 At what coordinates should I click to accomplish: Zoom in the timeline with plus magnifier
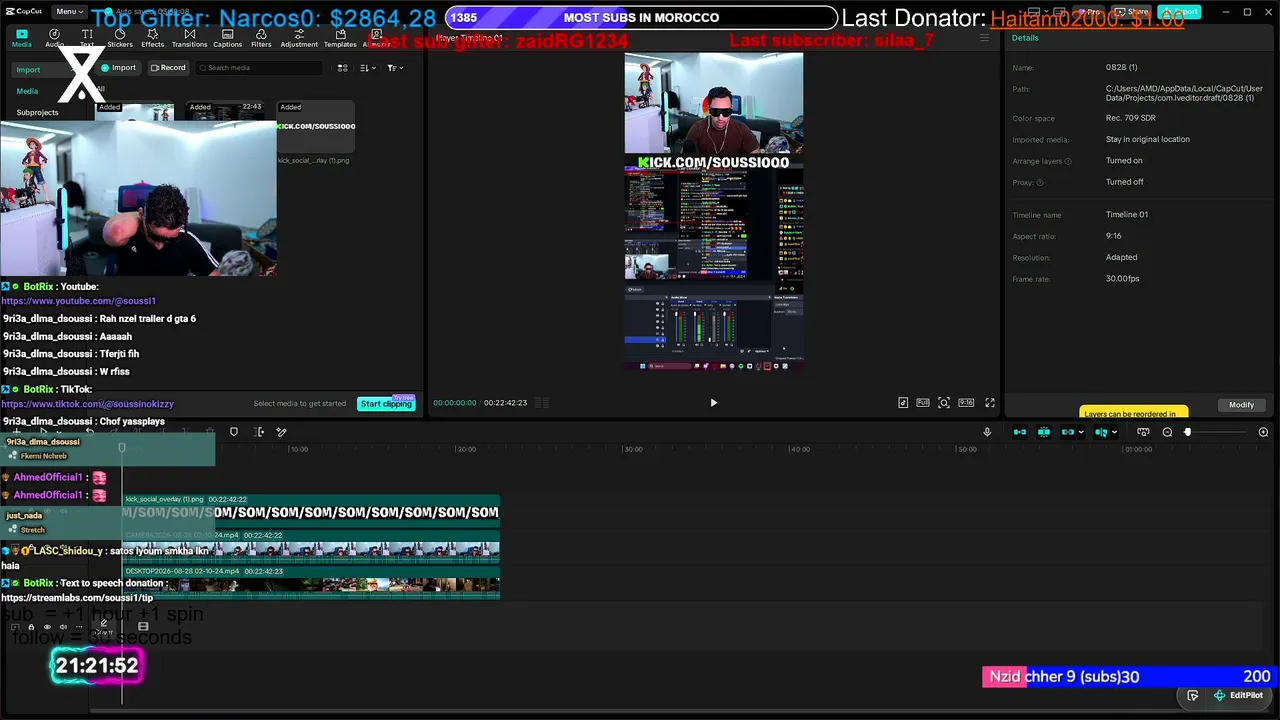click(x=1263, y=432)
